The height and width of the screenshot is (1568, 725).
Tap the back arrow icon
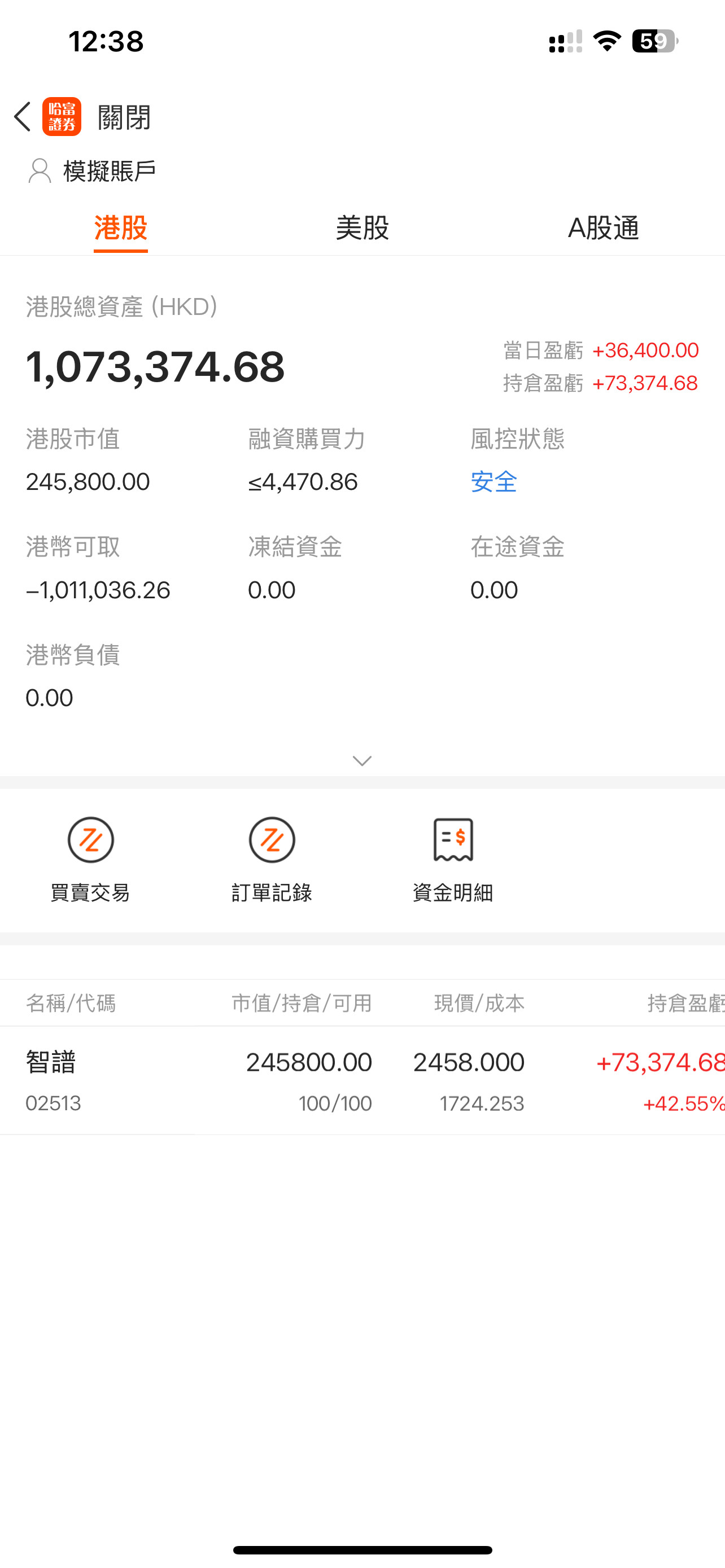click(x=23, y=116)
